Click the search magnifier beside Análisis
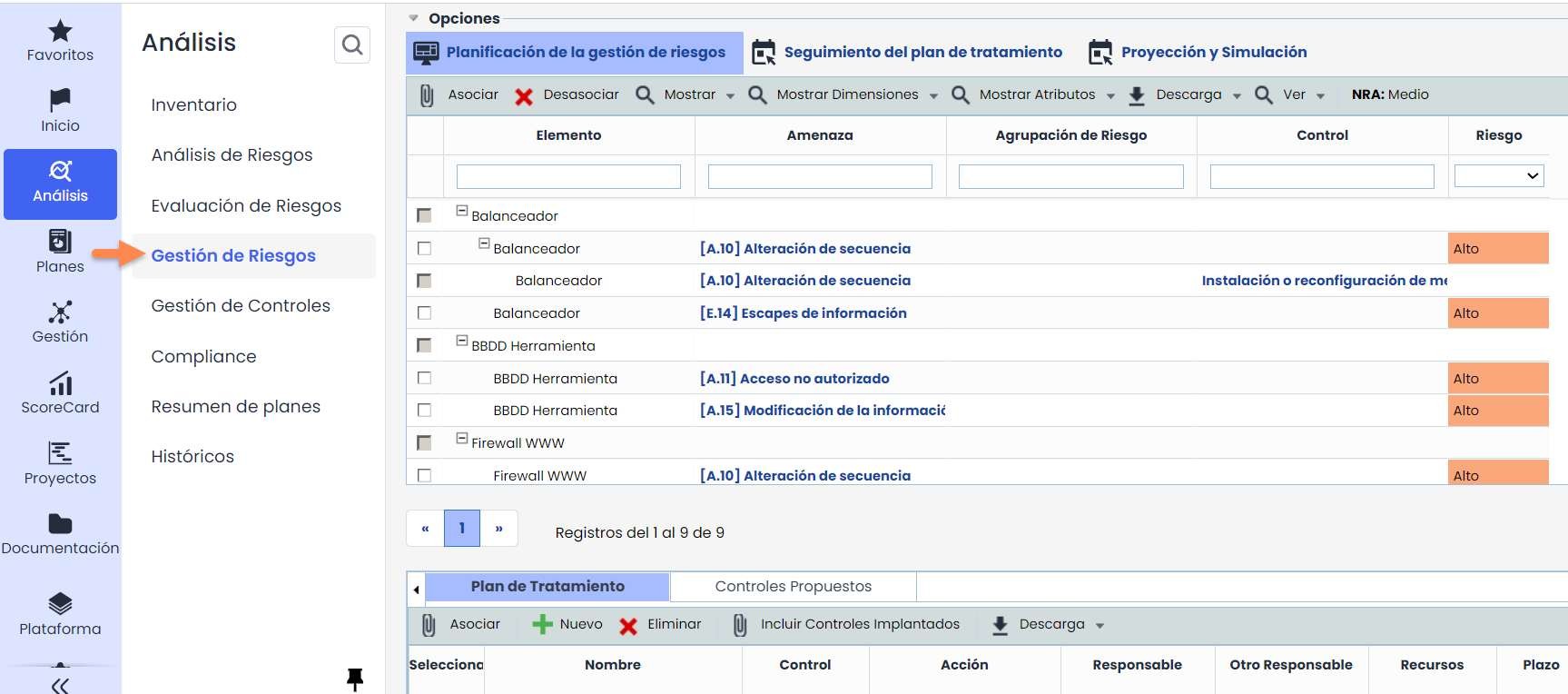1568x694 pixels. pos(352,45)
